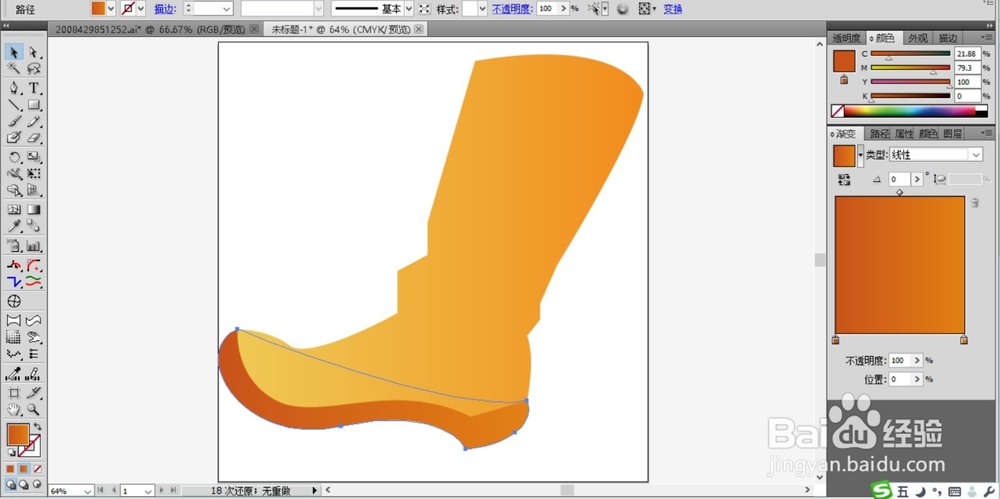
Task: Open the 外观 panel tab
Action: 918,38
